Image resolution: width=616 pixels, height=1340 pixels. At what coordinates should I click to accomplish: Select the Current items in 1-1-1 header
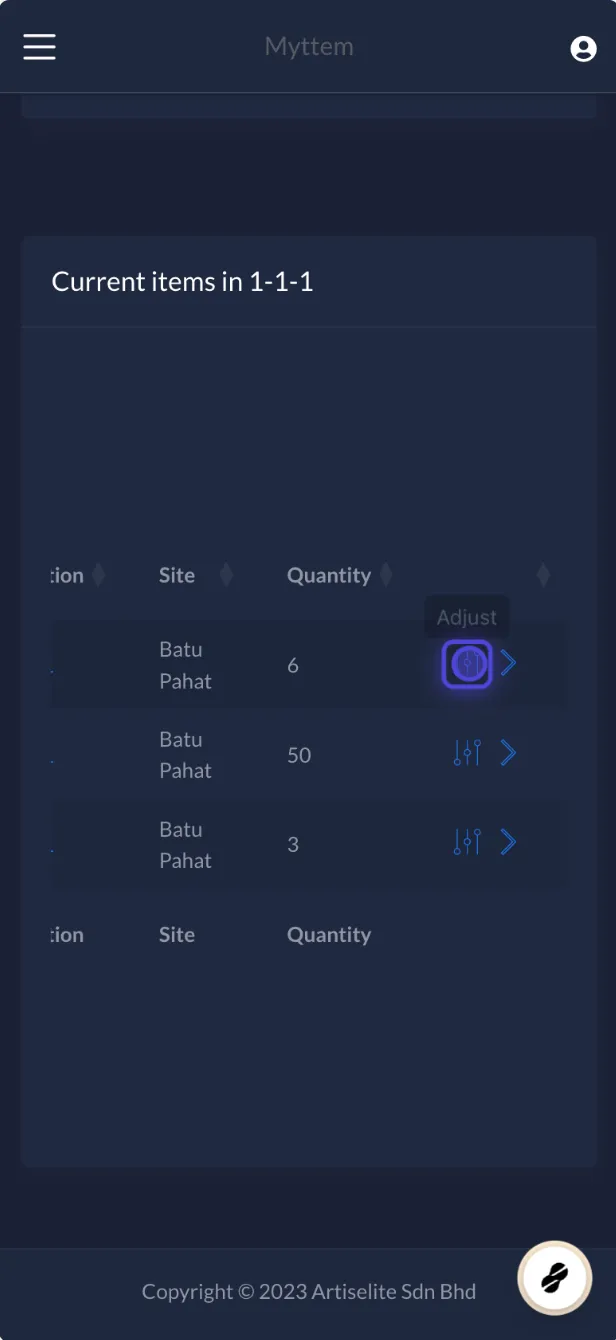[183, 282]
